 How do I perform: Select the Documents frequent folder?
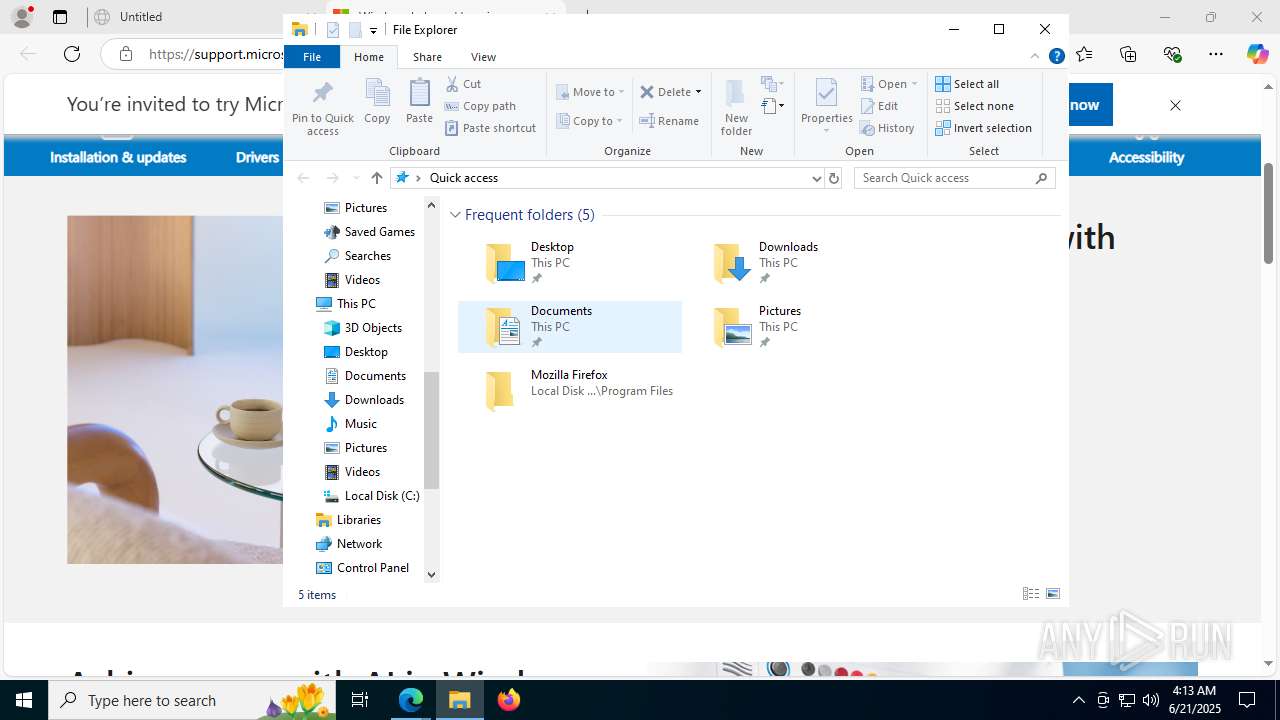(569, 327)
